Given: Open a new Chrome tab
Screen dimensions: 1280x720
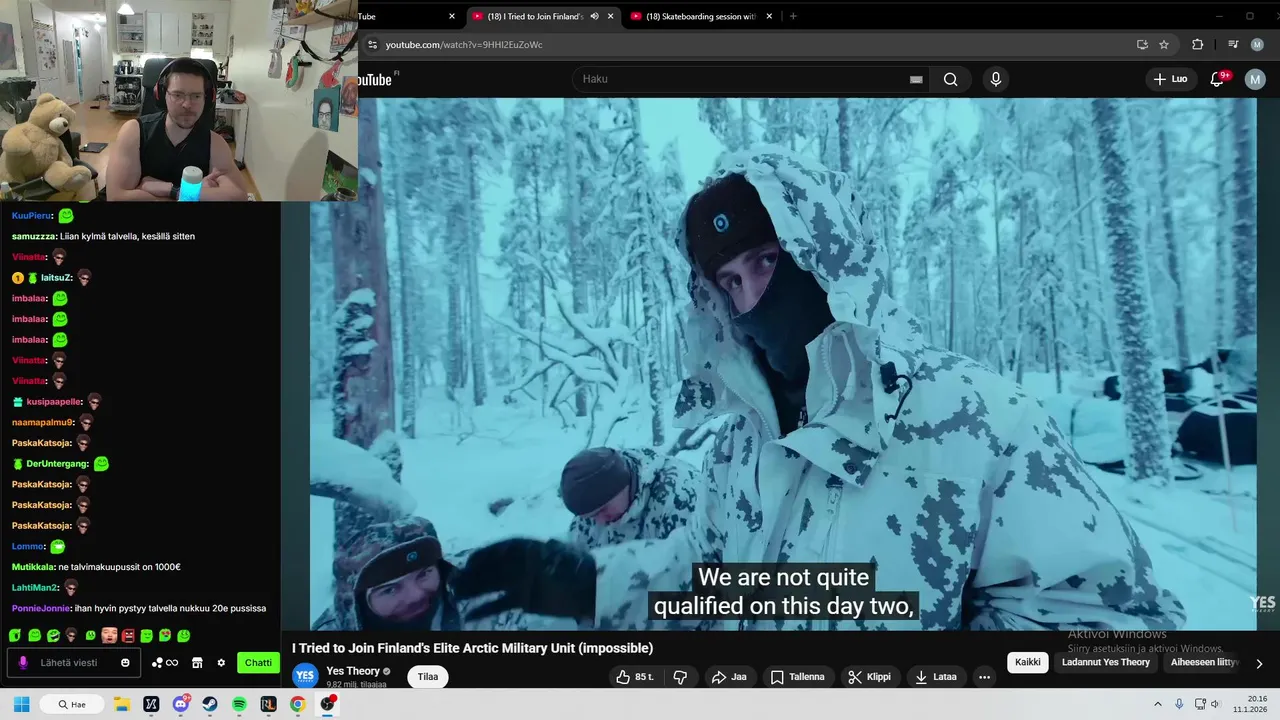Looking at the screenshot, I should click(793, 16).
